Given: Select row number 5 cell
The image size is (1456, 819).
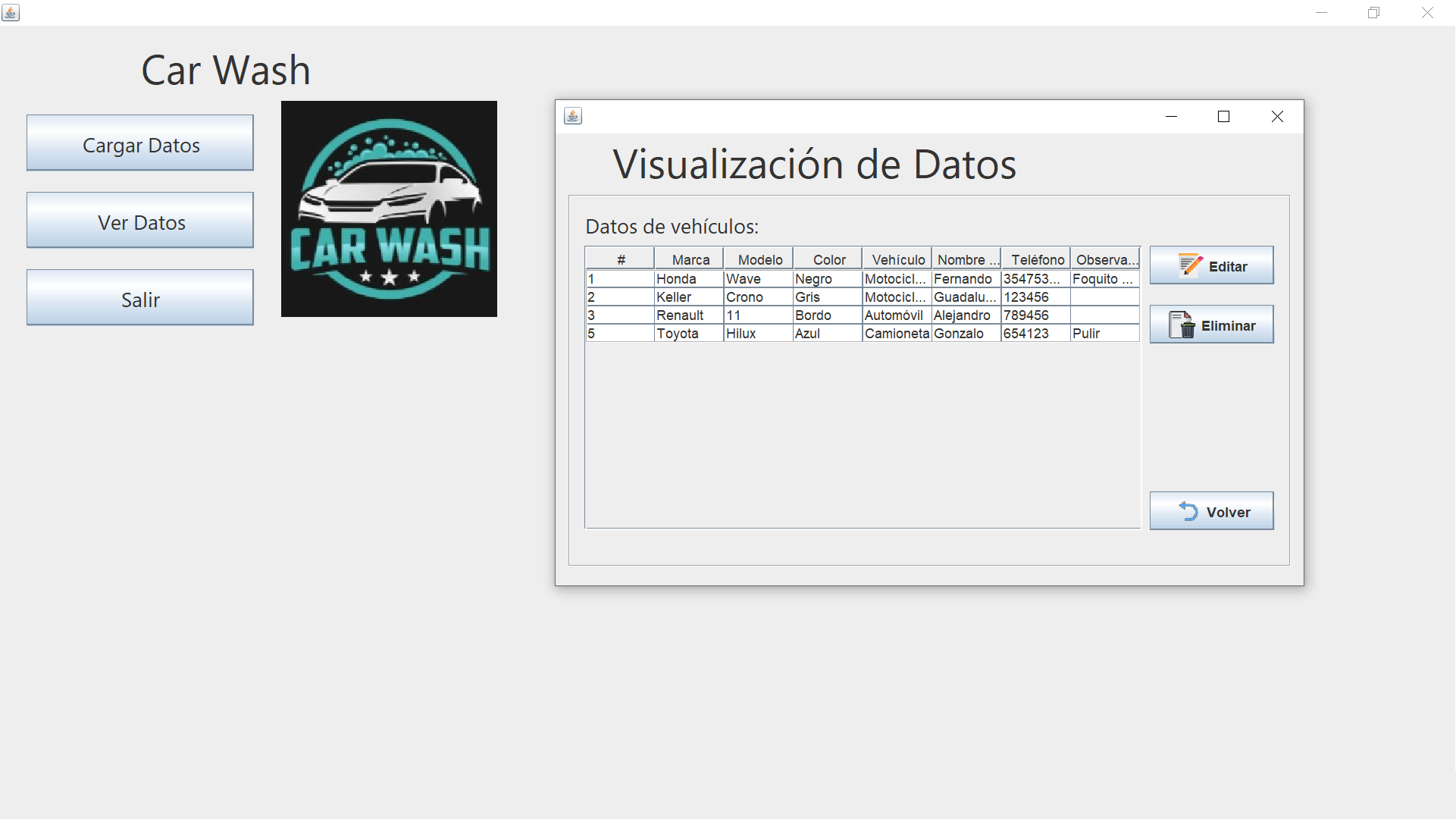Looking at the screenshot, I should (x=620, y=334).
